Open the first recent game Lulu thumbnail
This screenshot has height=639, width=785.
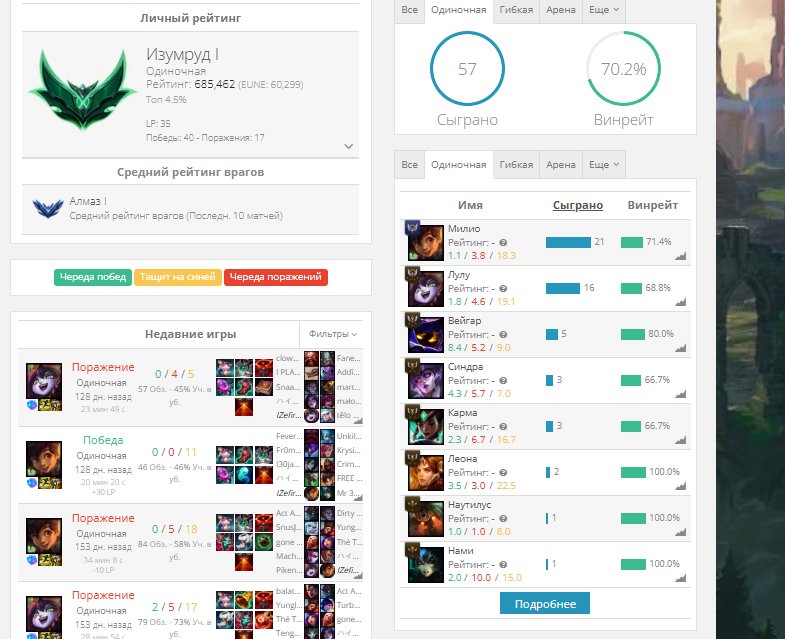tap(44, 381)
